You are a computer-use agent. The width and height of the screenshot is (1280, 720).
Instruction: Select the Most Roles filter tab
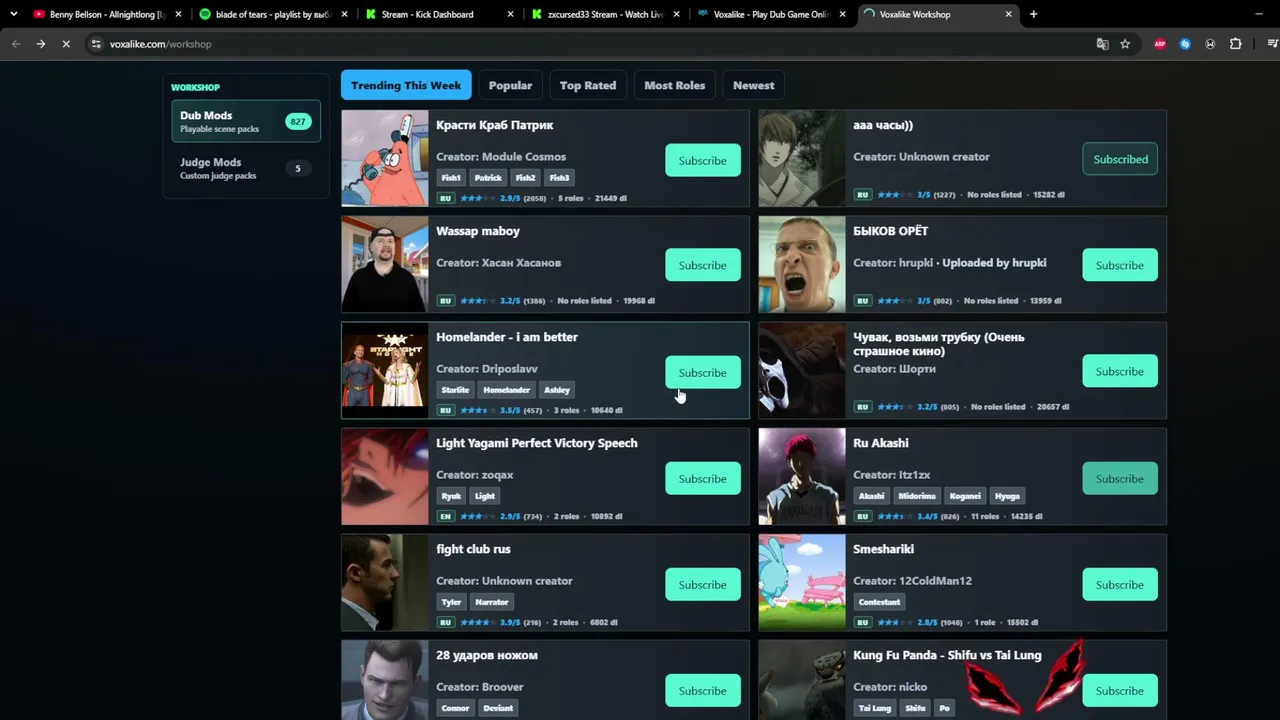675,85
